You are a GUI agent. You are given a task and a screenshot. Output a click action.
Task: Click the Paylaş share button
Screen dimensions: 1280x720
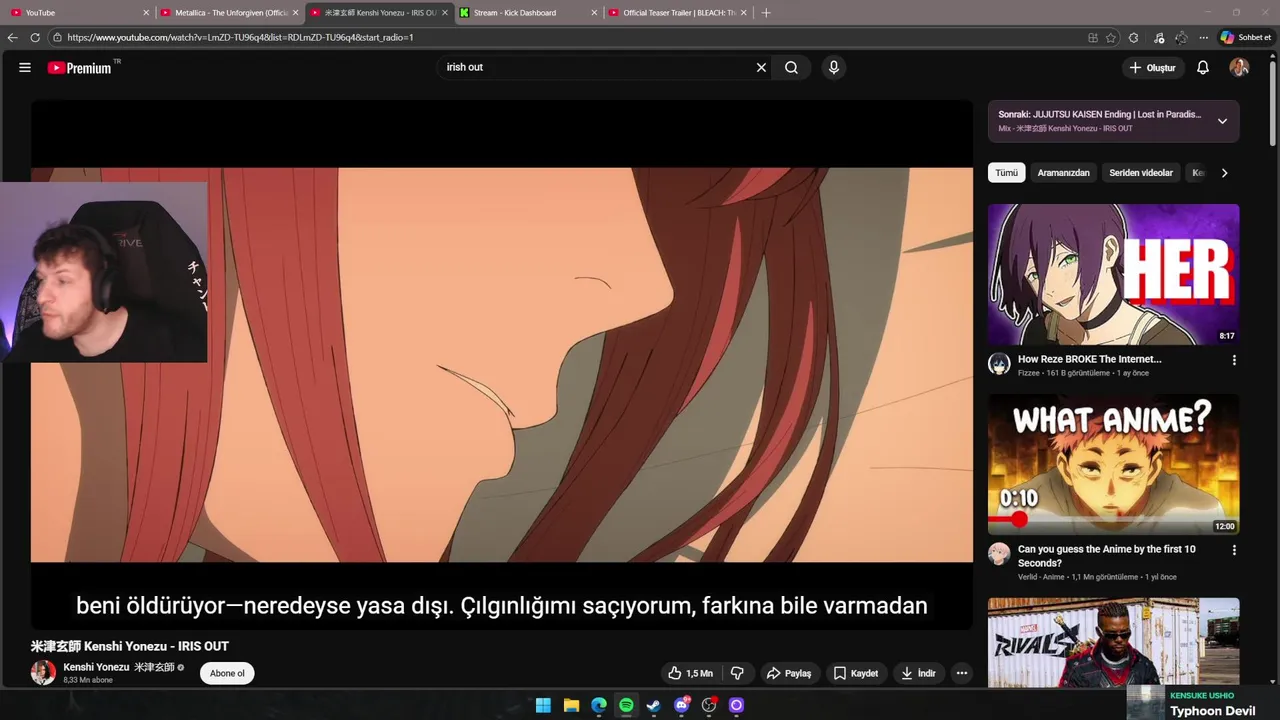coord(789,673)
